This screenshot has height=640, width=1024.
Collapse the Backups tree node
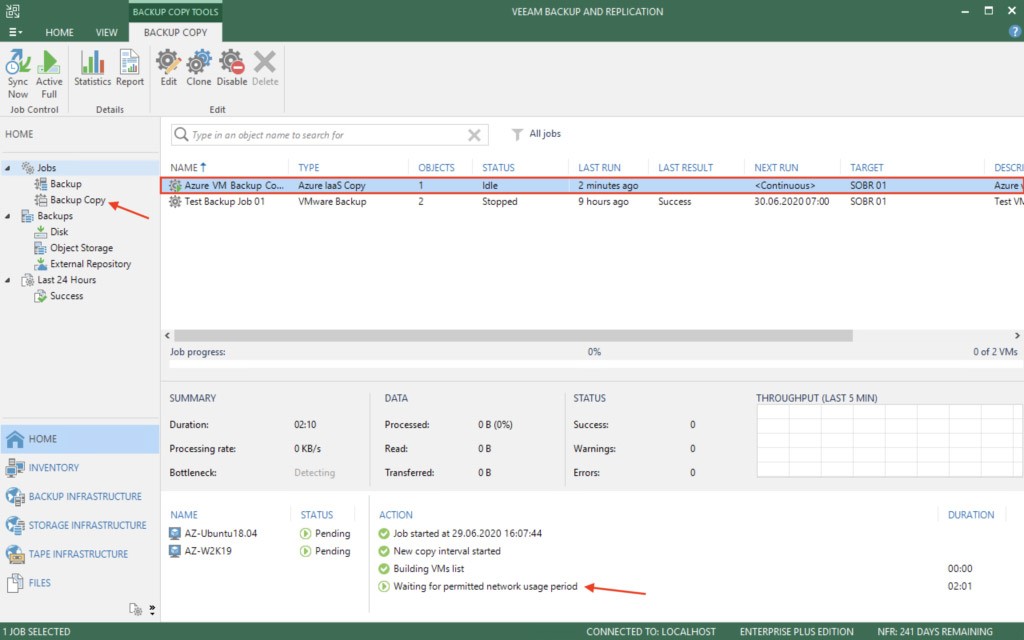(8, 216)
